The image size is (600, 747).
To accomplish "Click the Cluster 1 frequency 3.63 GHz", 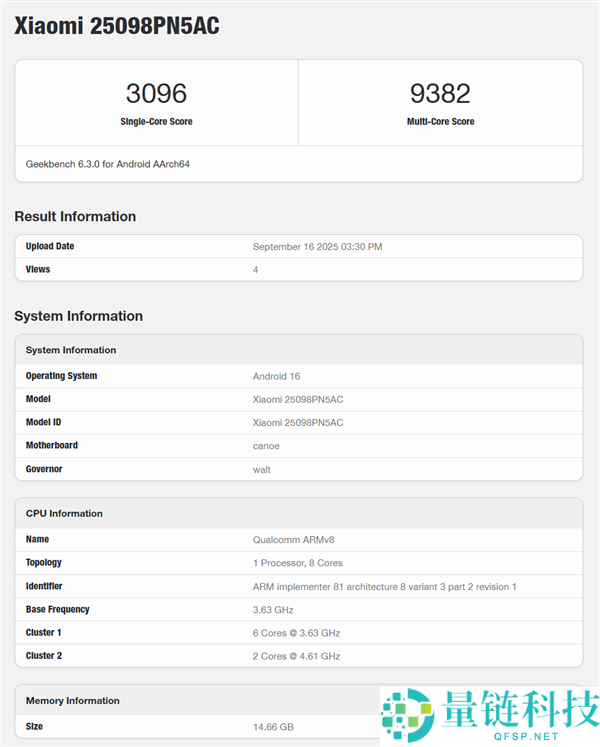I will tap(296, 633).
